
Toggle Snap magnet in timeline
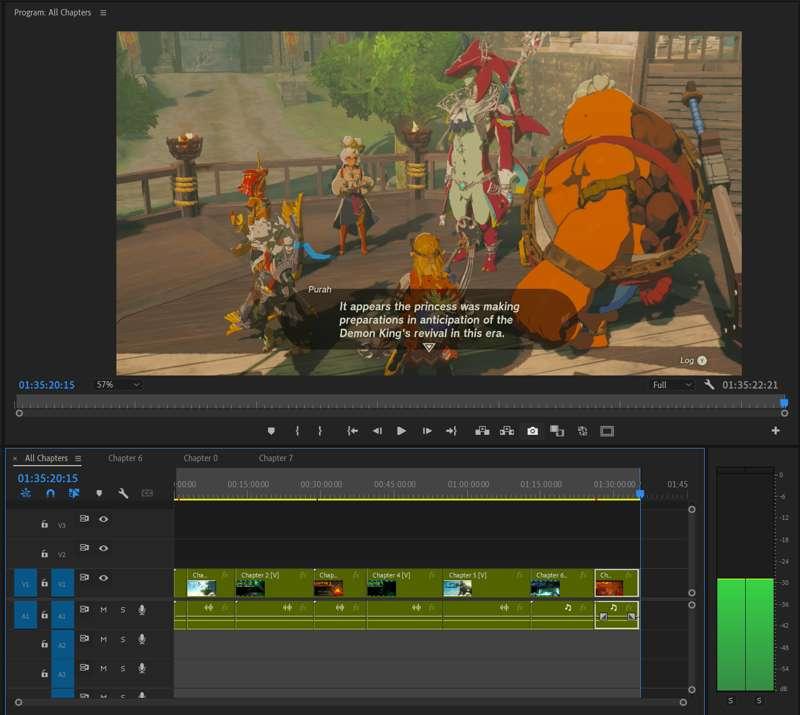click(50, 493)
